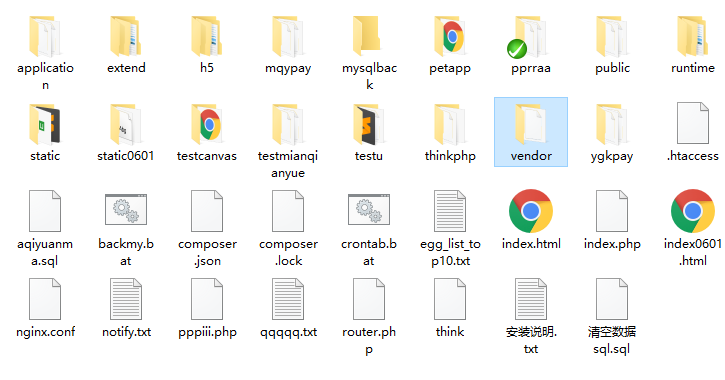Select the router.php file icon
The image size is (725, 380).
pyautogui.click(x=369, y=299)
